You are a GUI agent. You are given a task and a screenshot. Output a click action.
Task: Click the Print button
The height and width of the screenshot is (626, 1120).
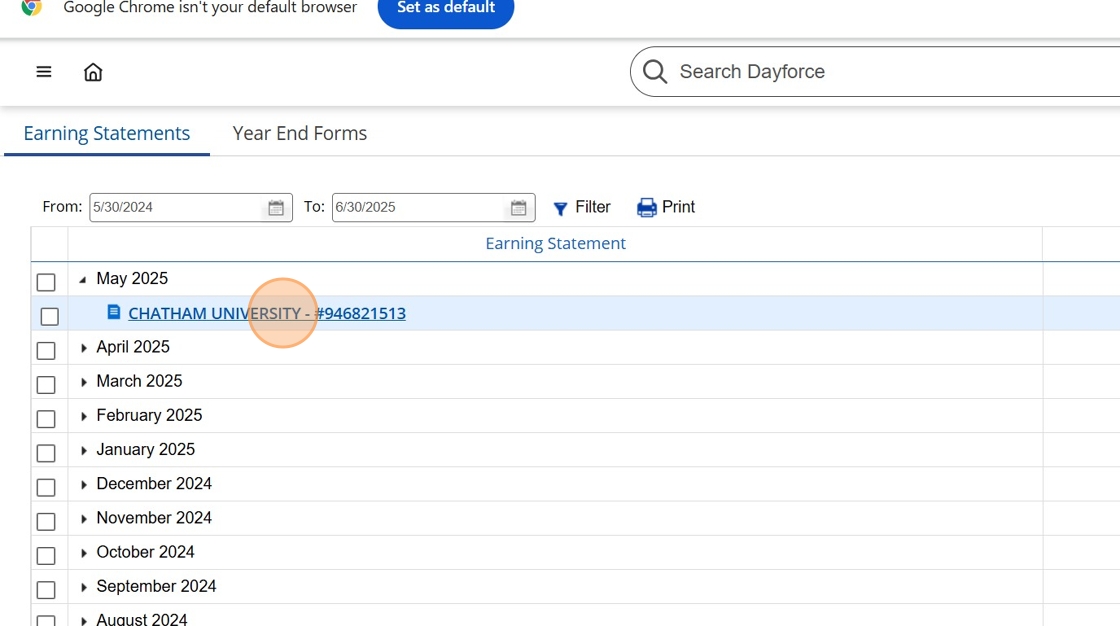pyautogui.click(x=666, y=207)
